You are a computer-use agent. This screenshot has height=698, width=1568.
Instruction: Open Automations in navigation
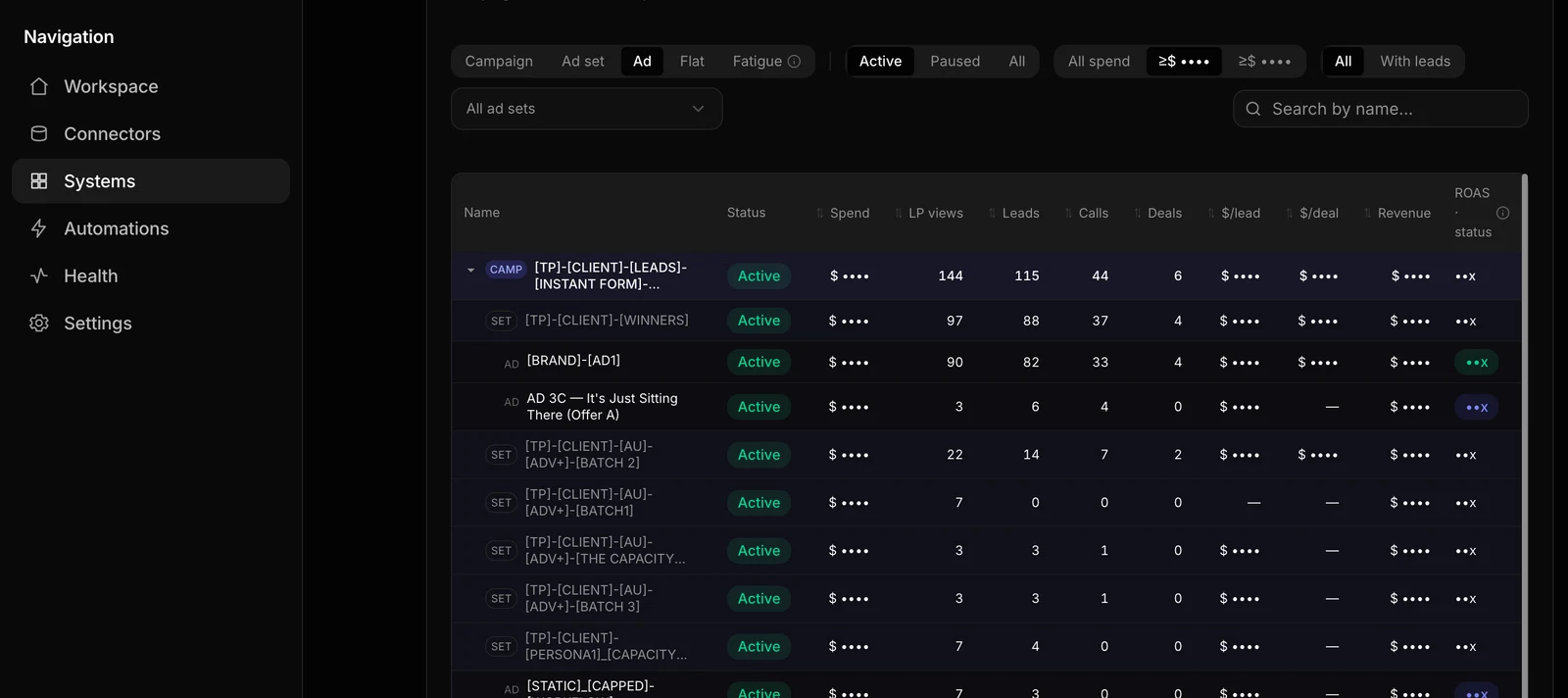[151, 228]
